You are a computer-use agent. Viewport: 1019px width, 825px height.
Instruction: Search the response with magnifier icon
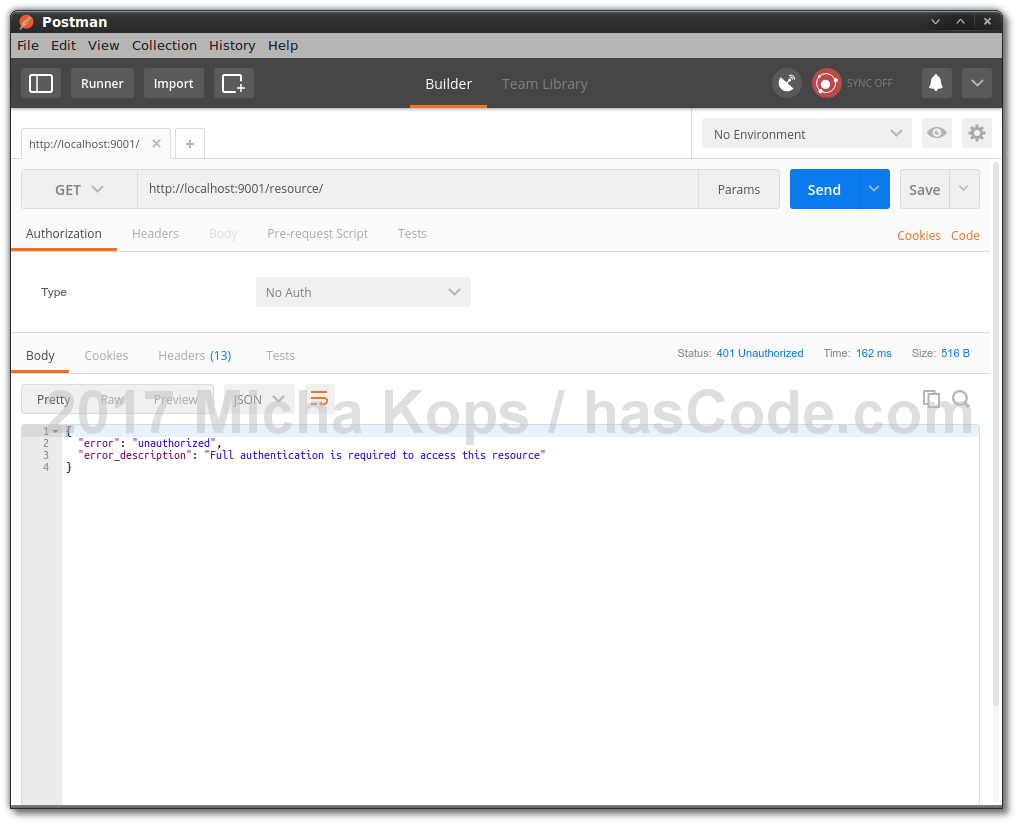coord(961,398)
